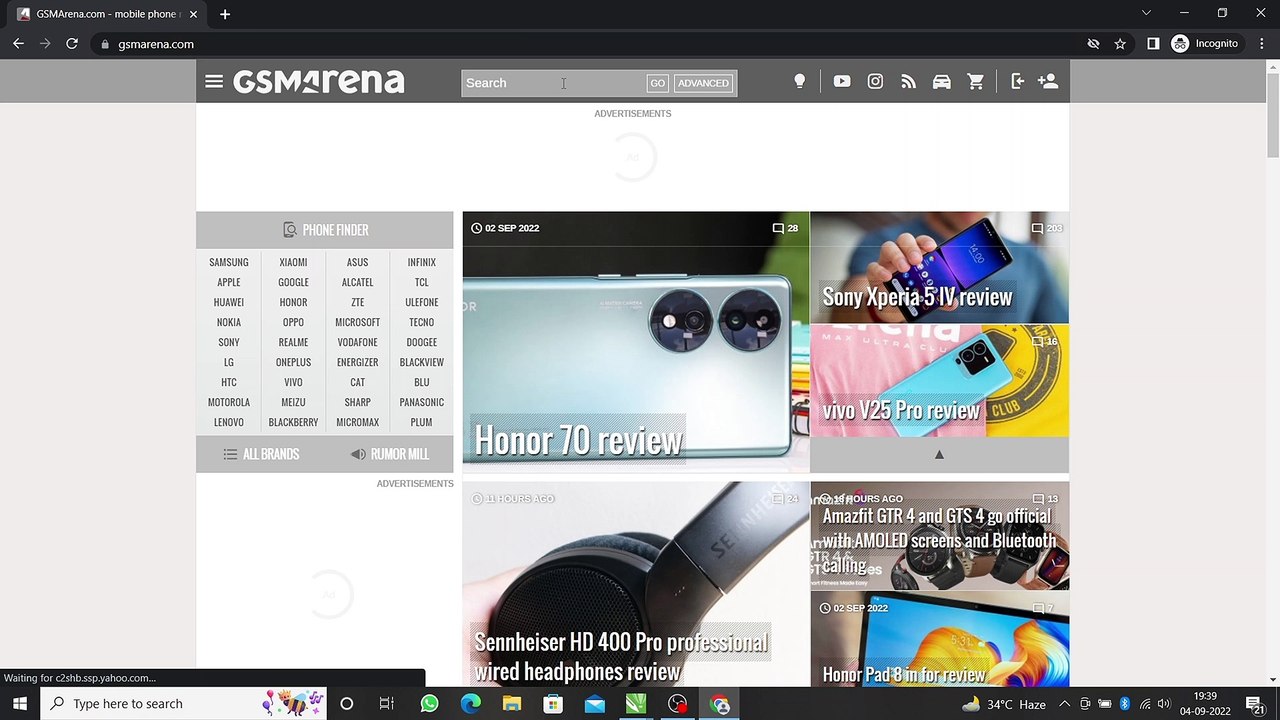1280x720 pixels.
Task: Open the Incognito profile indicator
Action: (1205, 44)
